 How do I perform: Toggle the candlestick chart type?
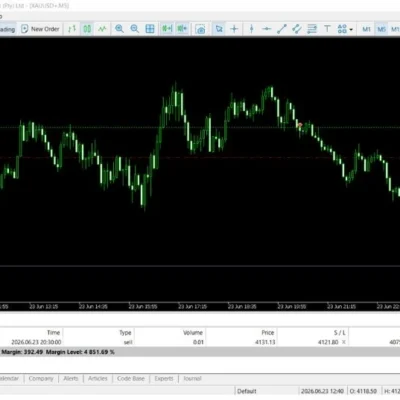tap(87, 29)
